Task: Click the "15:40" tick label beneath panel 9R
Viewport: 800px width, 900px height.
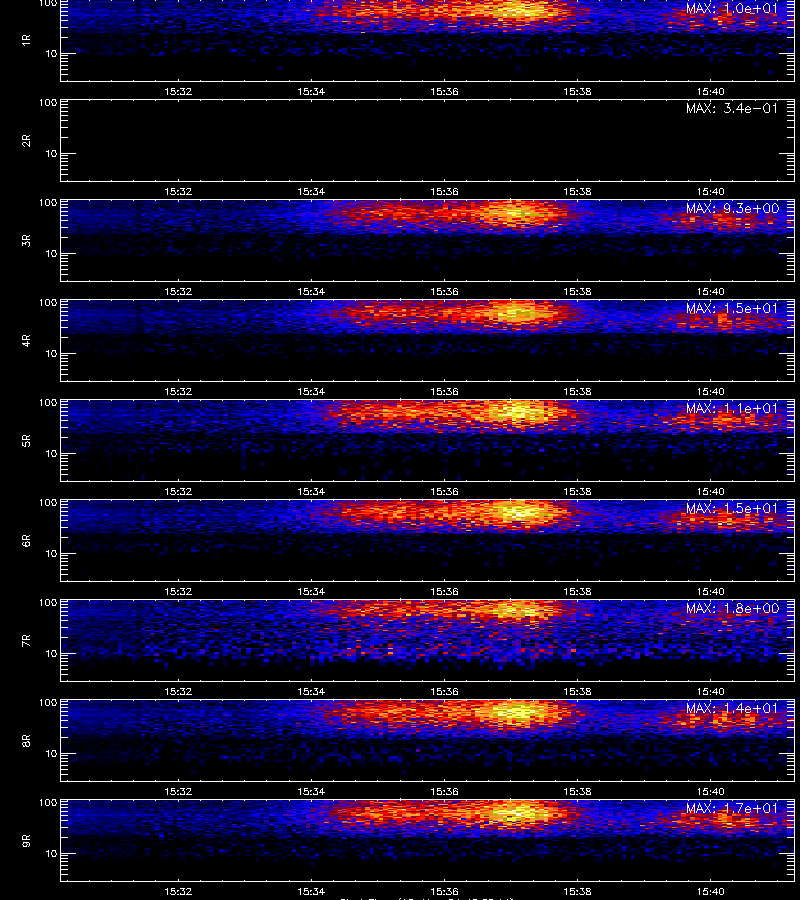Action: coord(710,891)
